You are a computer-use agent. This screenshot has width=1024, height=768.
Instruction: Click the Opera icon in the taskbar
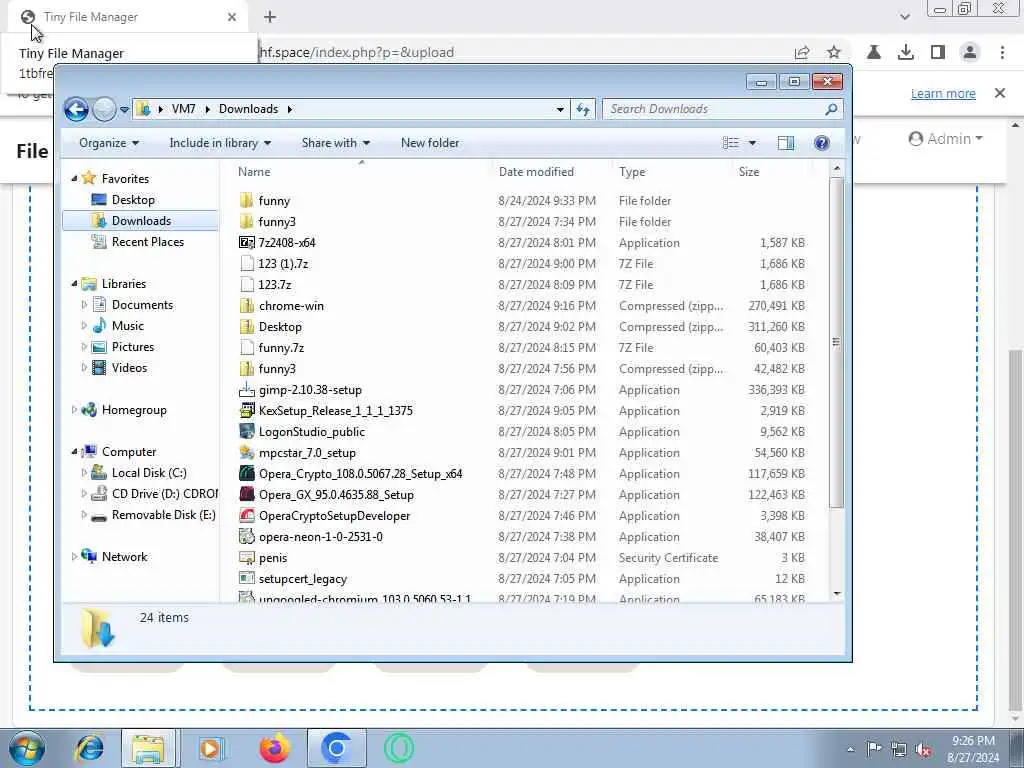398,748
